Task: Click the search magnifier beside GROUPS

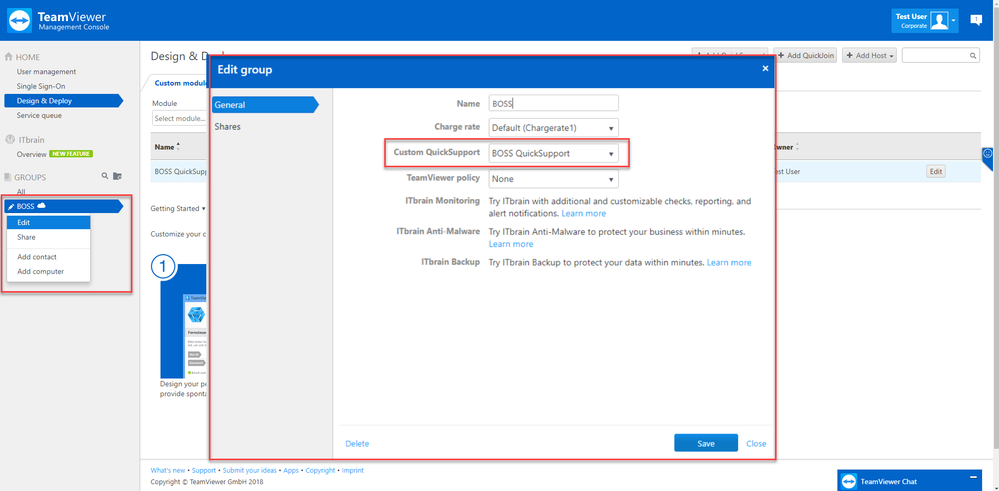Action: 105,176
